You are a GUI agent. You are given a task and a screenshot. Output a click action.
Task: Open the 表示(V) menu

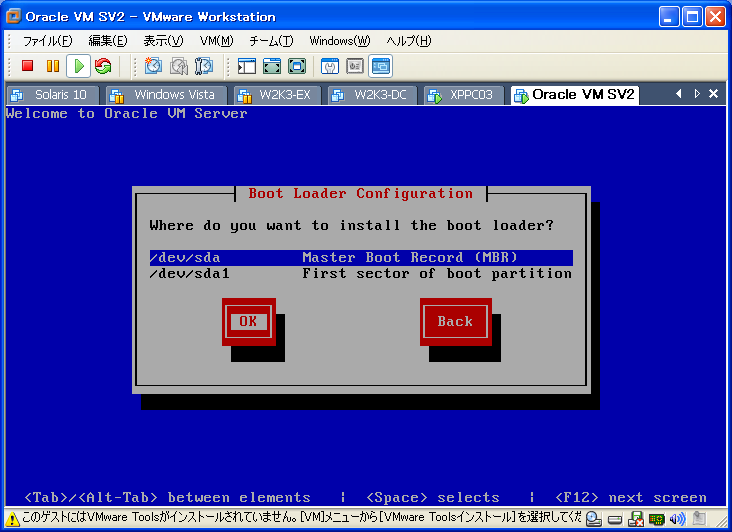163,41
